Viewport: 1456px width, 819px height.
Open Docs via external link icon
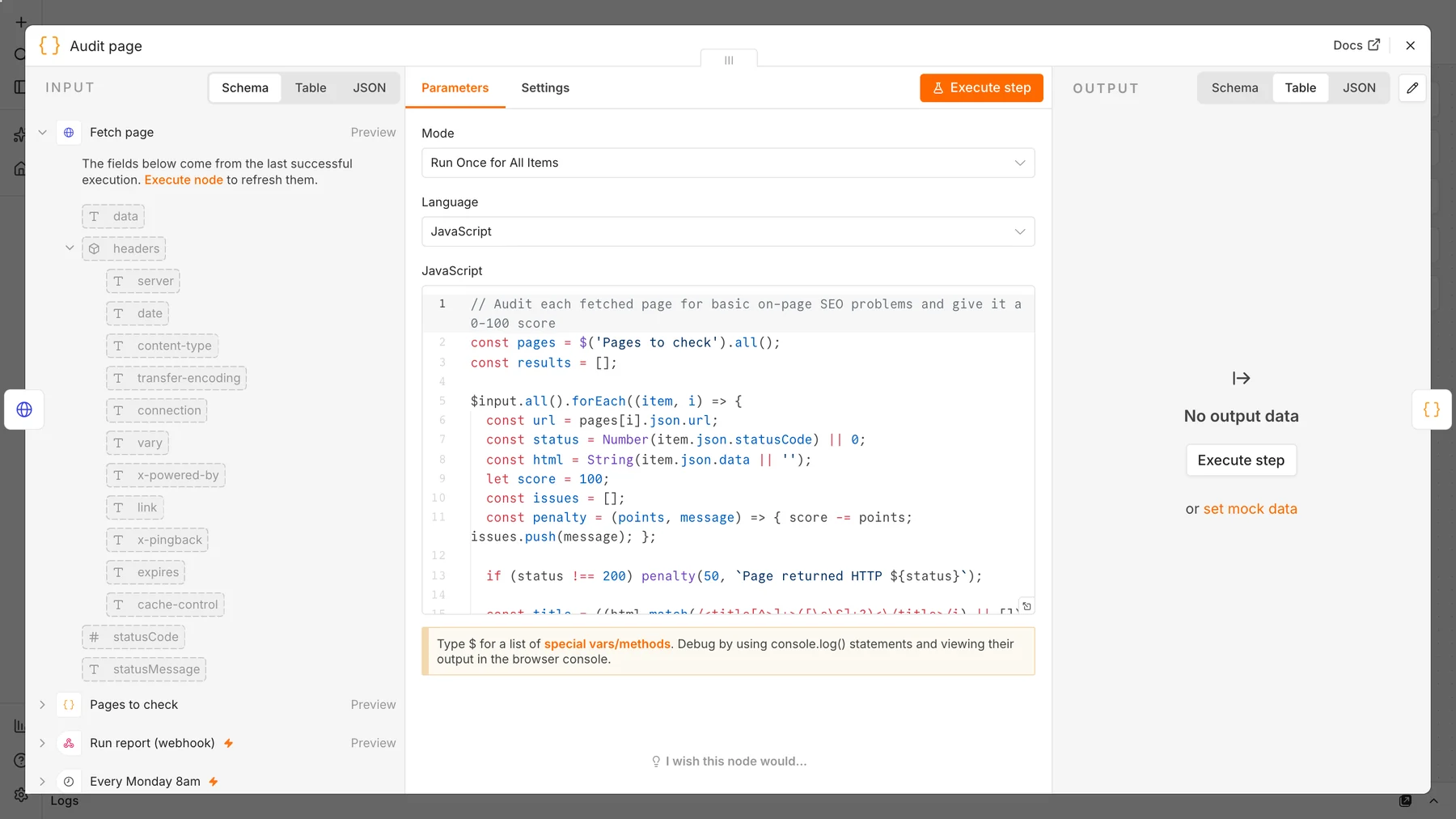pos(1373,45)
